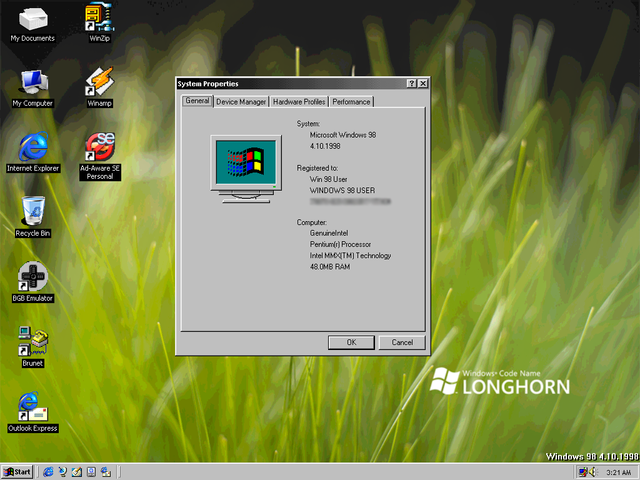
Task: Click the display settings tray icon
Action: [583, 472]
